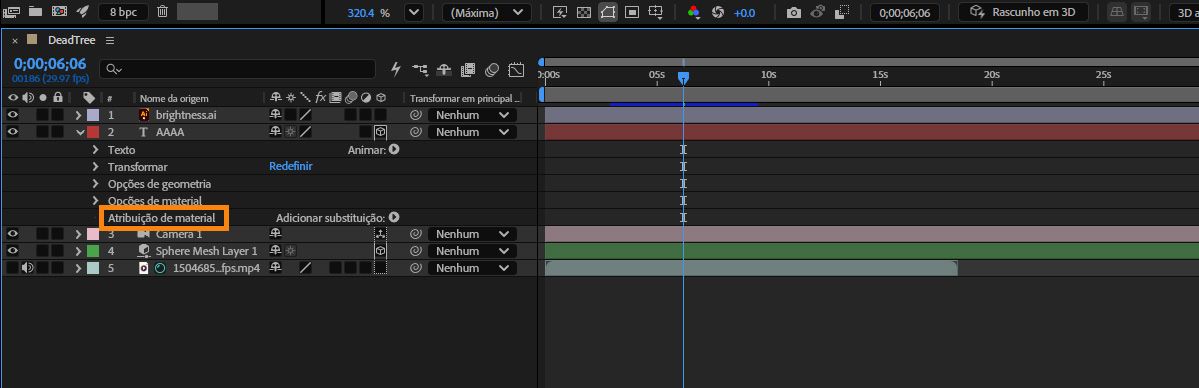Toggle 3D layer switch for AAAA
1199x388 pixels.
(380, 132)
